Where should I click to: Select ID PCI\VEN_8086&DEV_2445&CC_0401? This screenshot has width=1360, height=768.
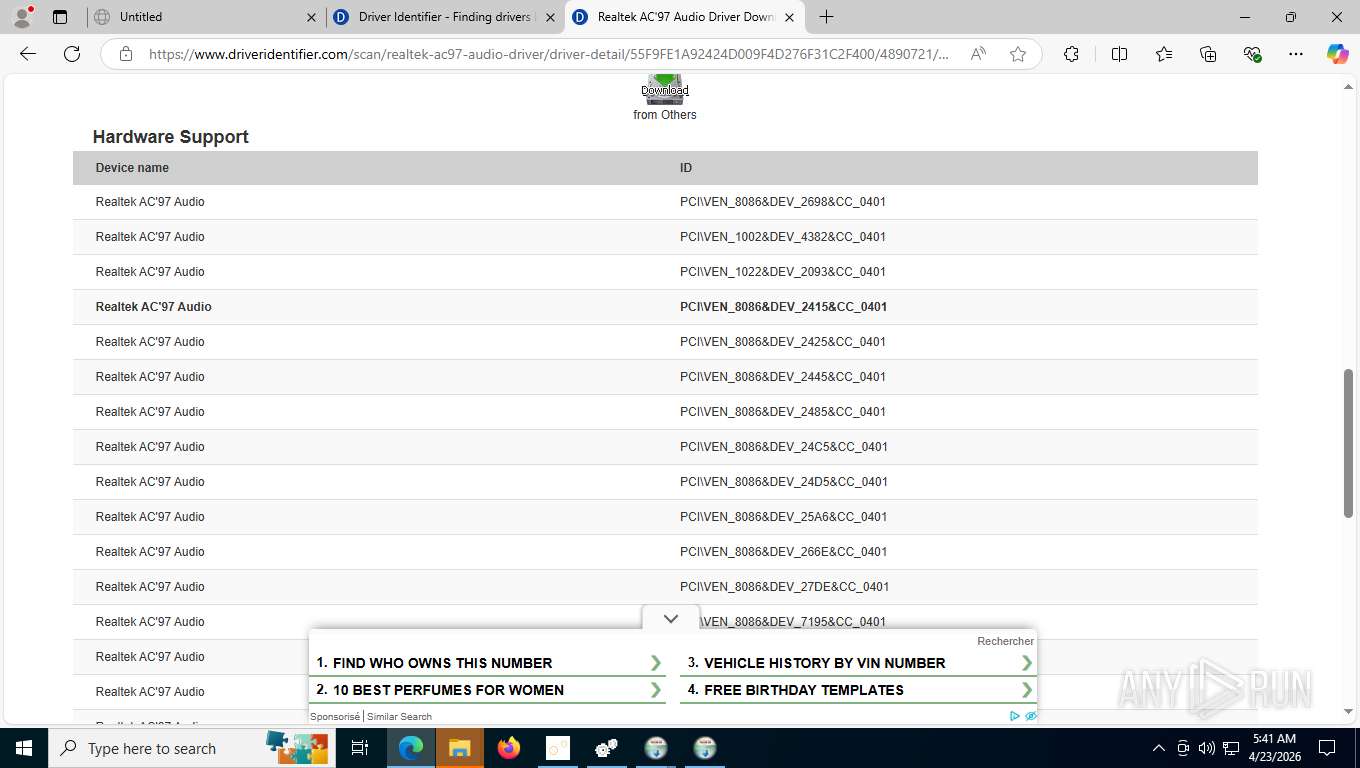(x=783, y=377)
